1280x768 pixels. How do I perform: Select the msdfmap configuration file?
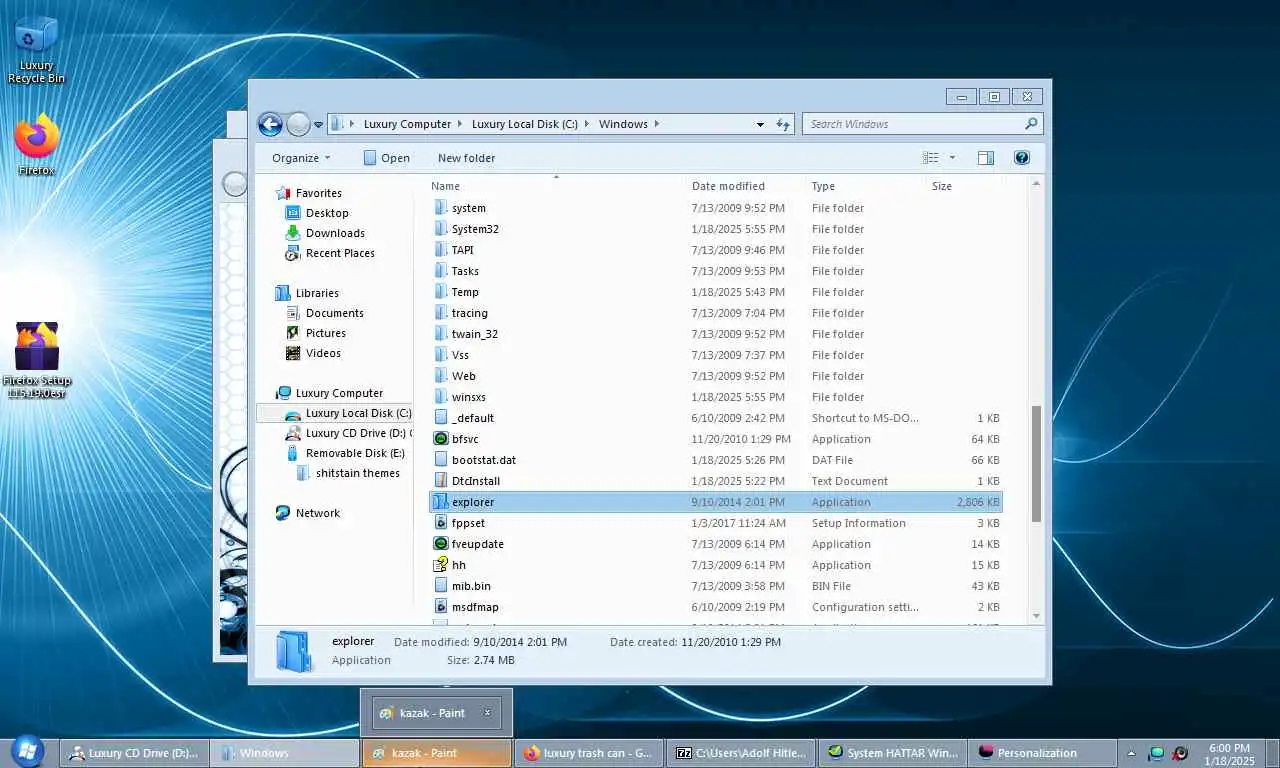[475, 607]
